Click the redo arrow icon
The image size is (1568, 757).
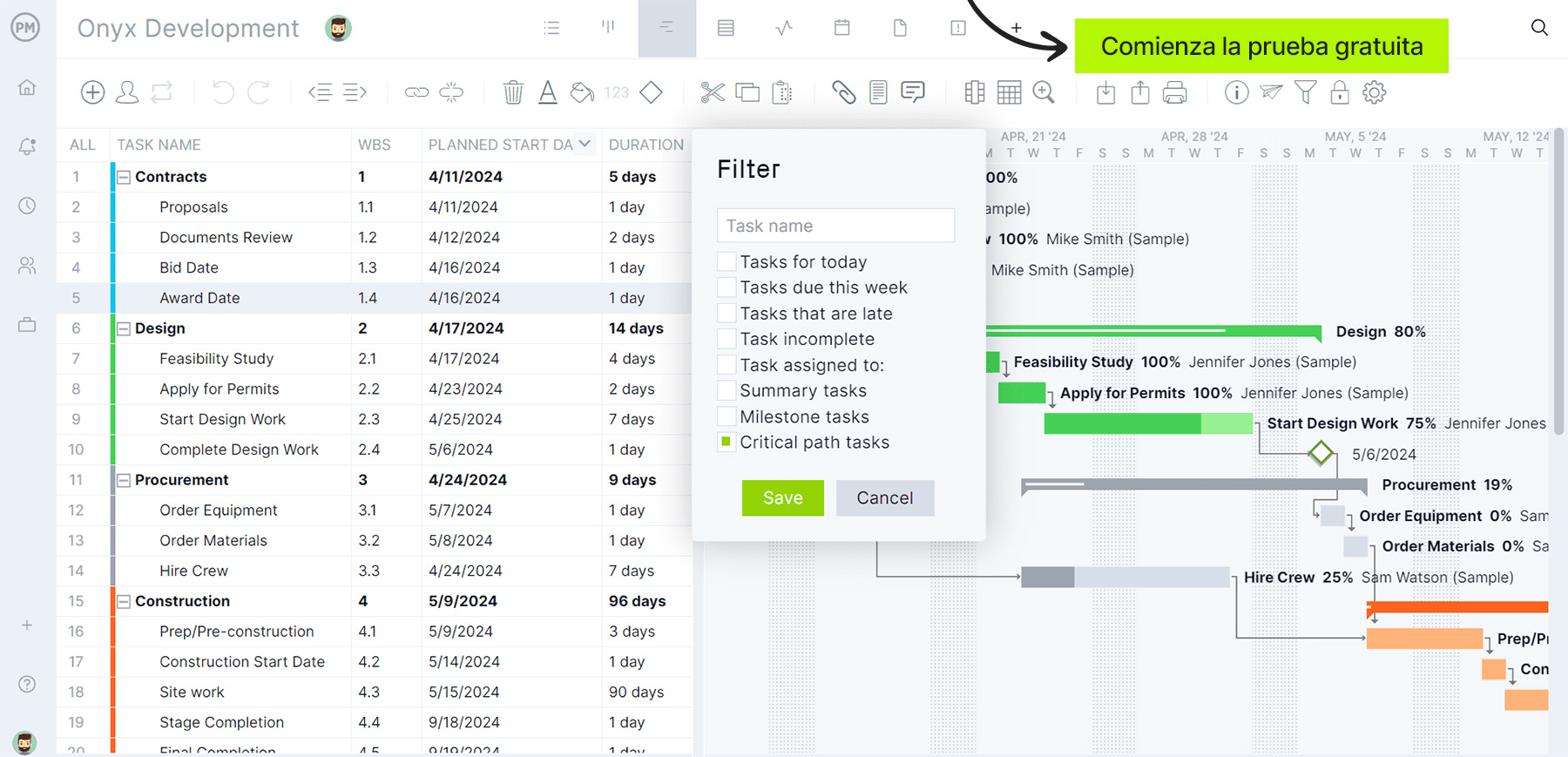[259, 92]
